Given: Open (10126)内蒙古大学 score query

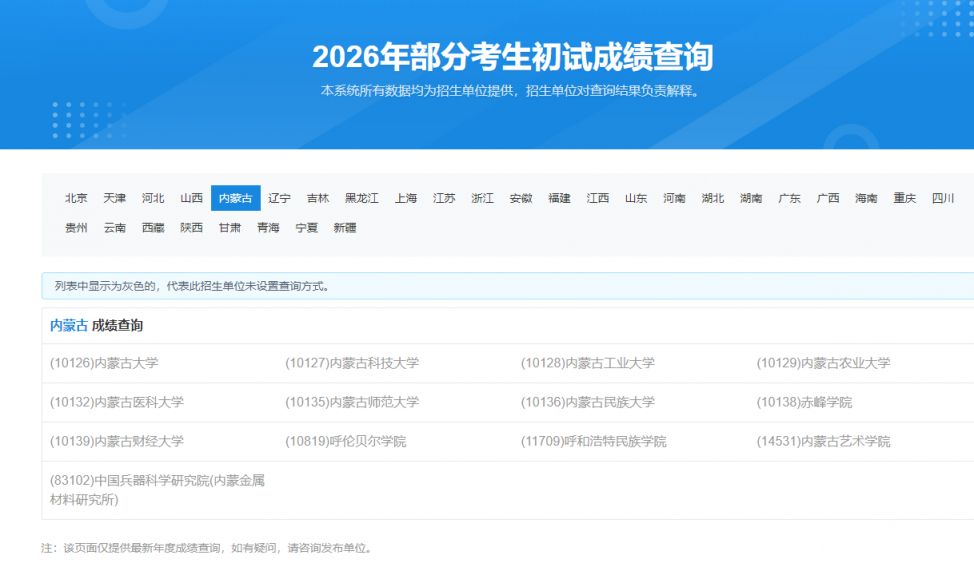Looking at the screenshot, I should 104,363.
